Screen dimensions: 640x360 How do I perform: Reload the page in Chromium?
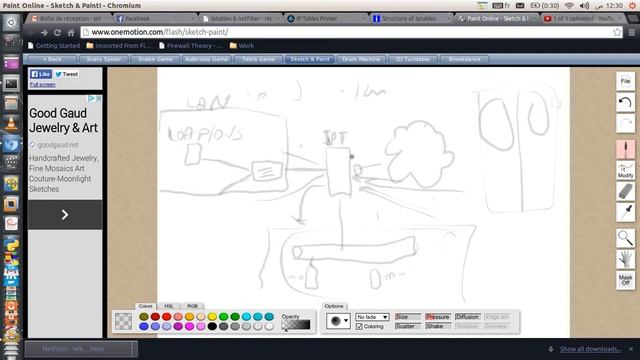coord(58,33)
